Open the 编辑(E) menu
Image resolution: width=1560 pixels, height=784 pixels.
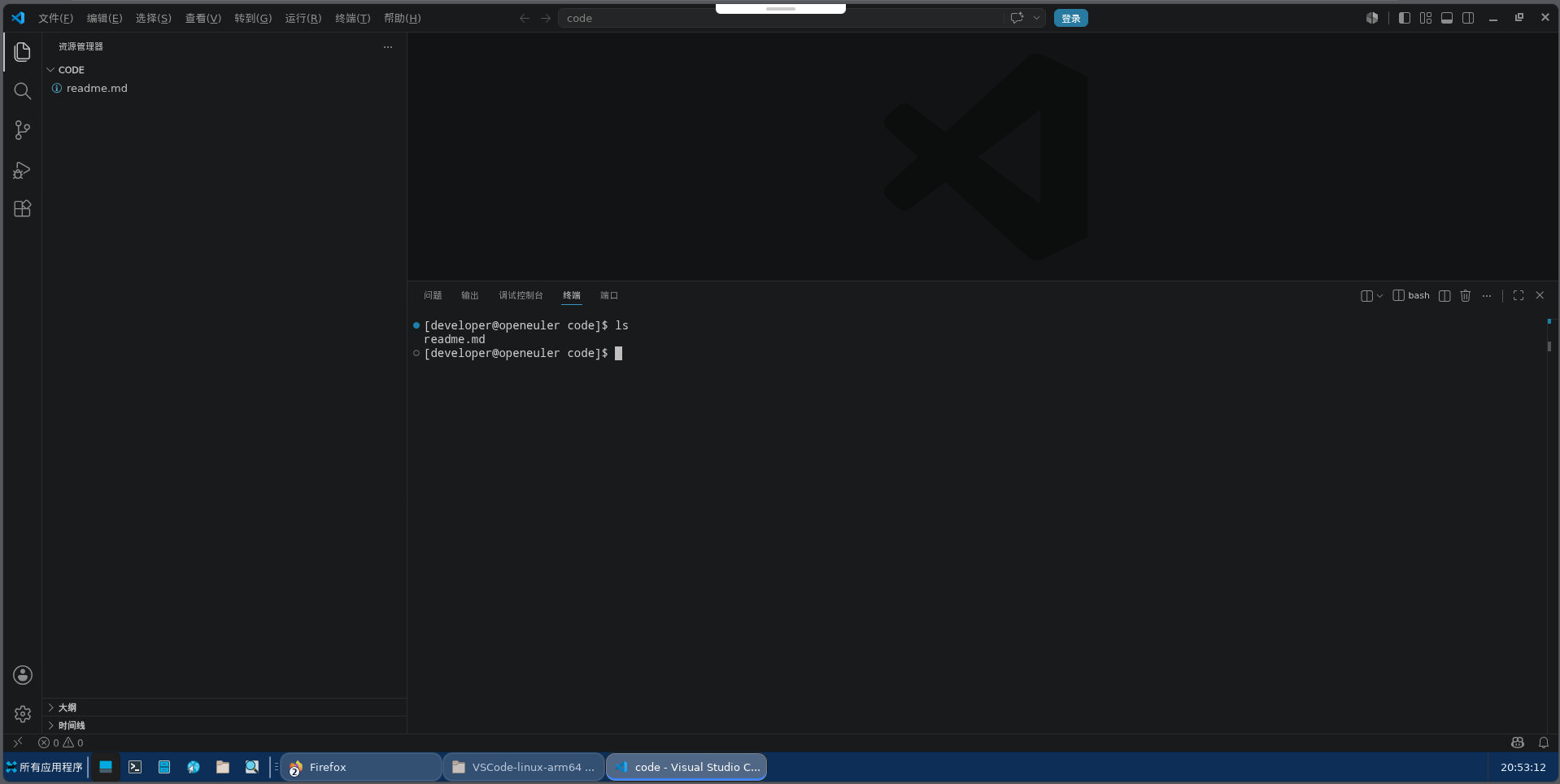105,18
